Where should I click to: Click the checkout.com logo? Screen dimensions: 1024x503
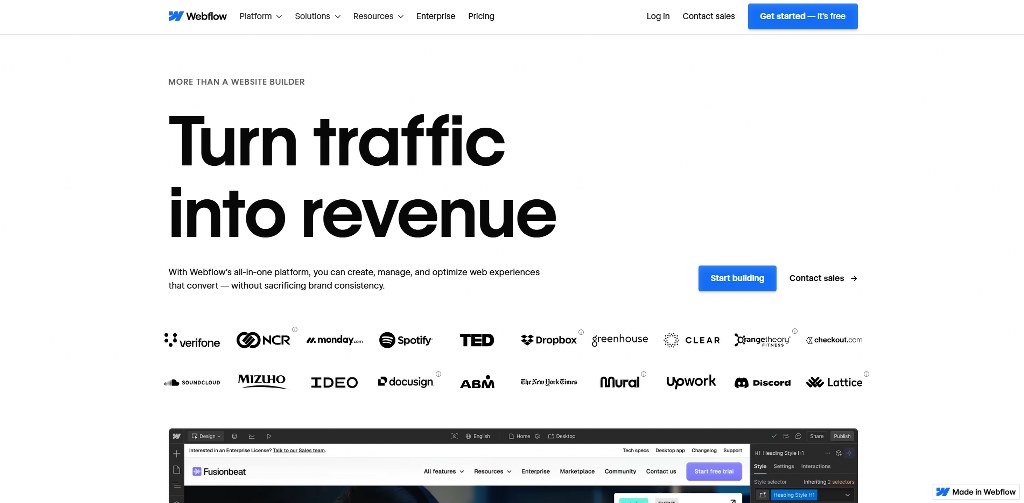click(834, 340)
